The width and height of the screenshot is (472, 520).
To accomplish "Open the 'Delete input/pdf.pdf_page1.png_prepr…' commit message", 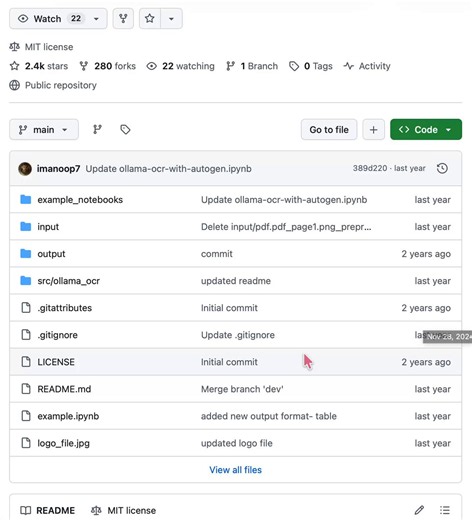I will (286, 227).
